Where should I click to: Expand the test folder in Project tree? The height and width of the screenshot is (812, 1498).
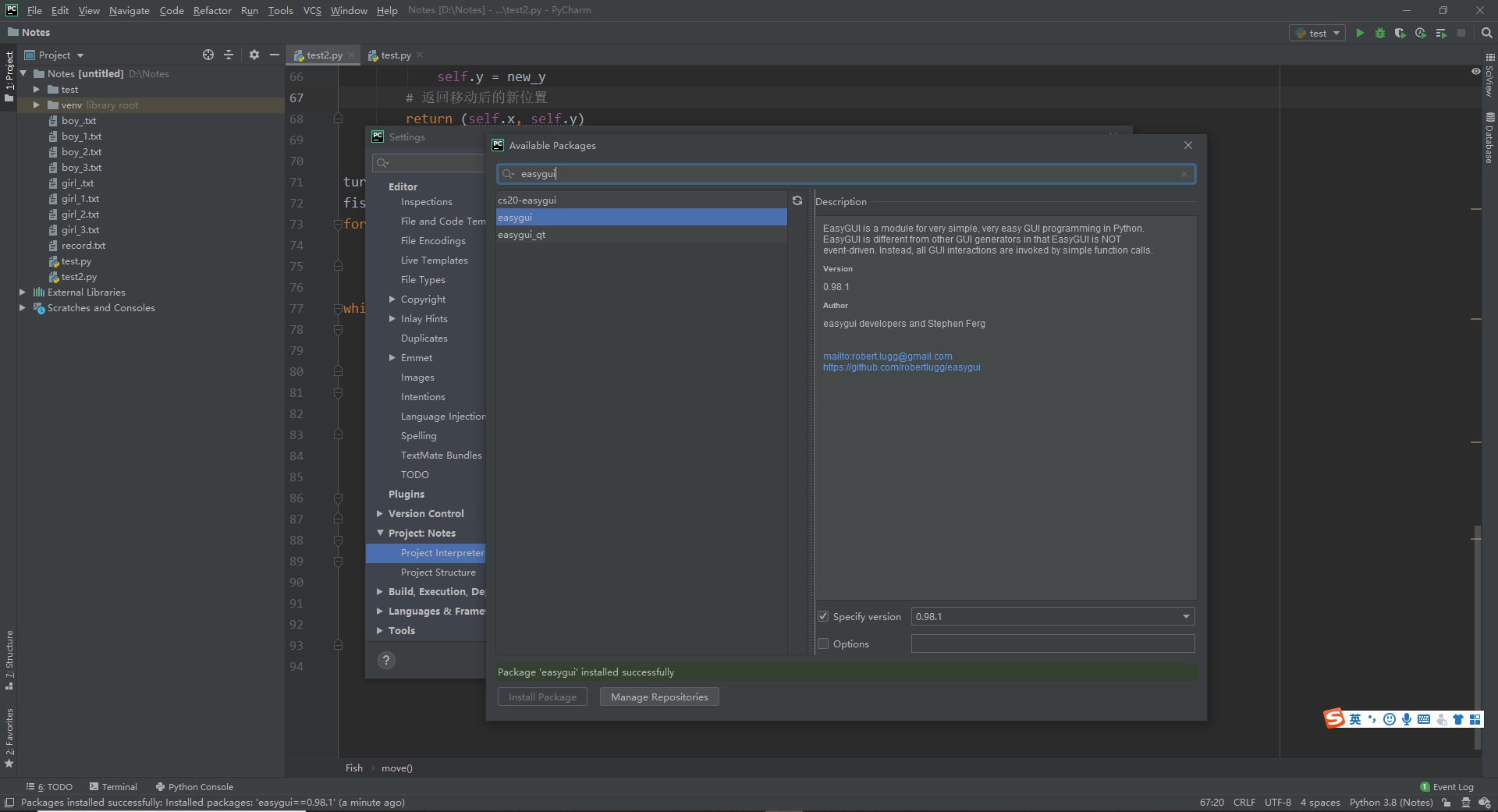tap(36, 89)
